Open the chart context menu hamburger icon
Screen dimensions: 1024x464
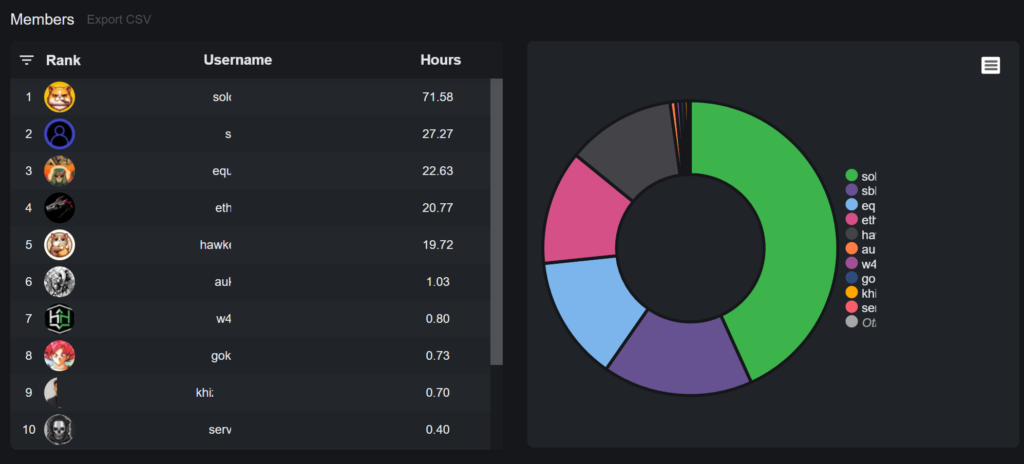click(x=990, y=65)
